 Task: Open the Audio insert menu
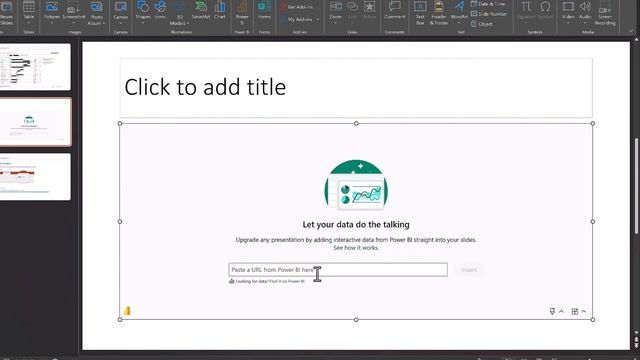[x=585, y=13]
